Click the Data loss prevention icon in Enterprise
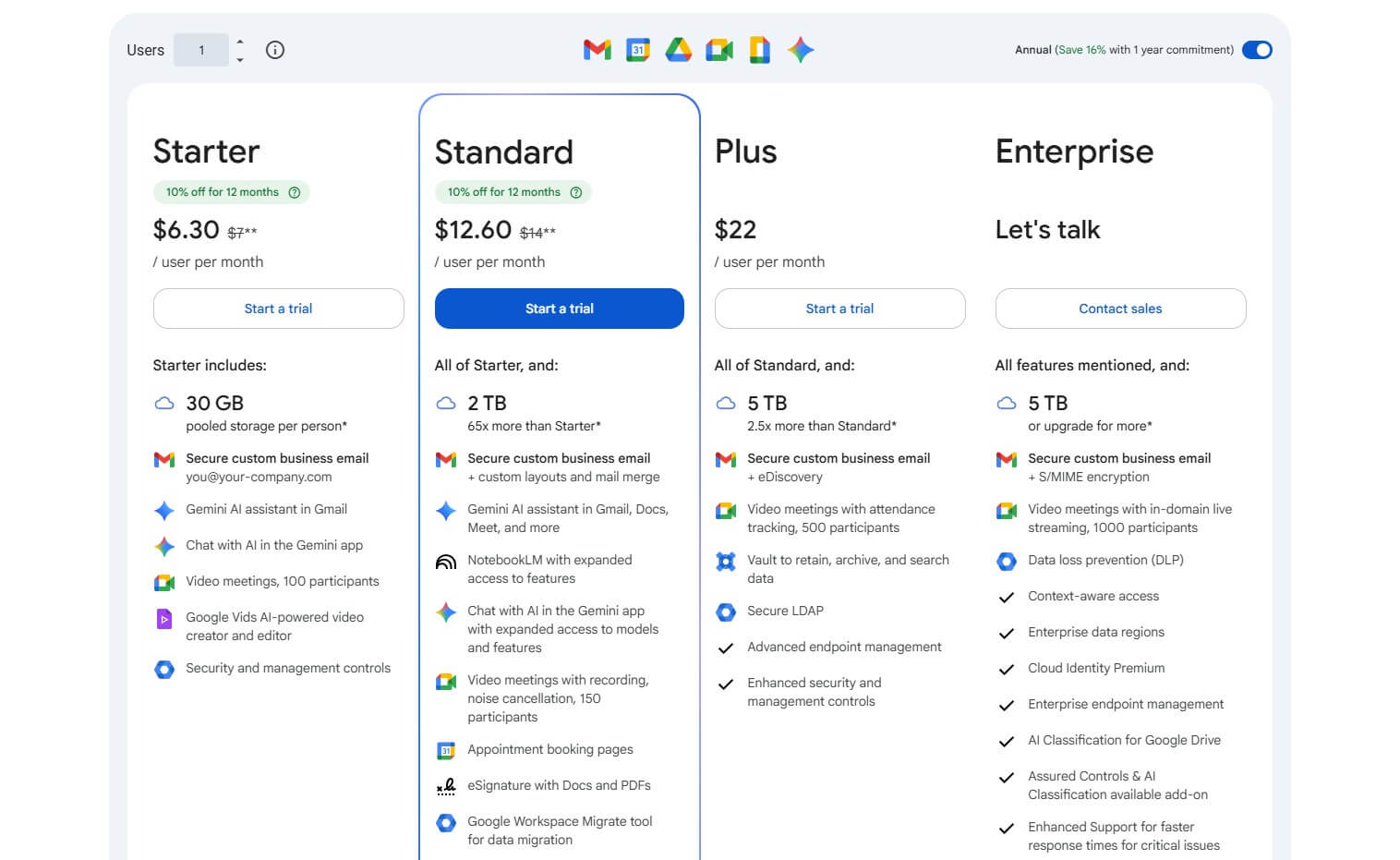Image resolution: width=1400 pixels, height=860 pixels. 1006,561
